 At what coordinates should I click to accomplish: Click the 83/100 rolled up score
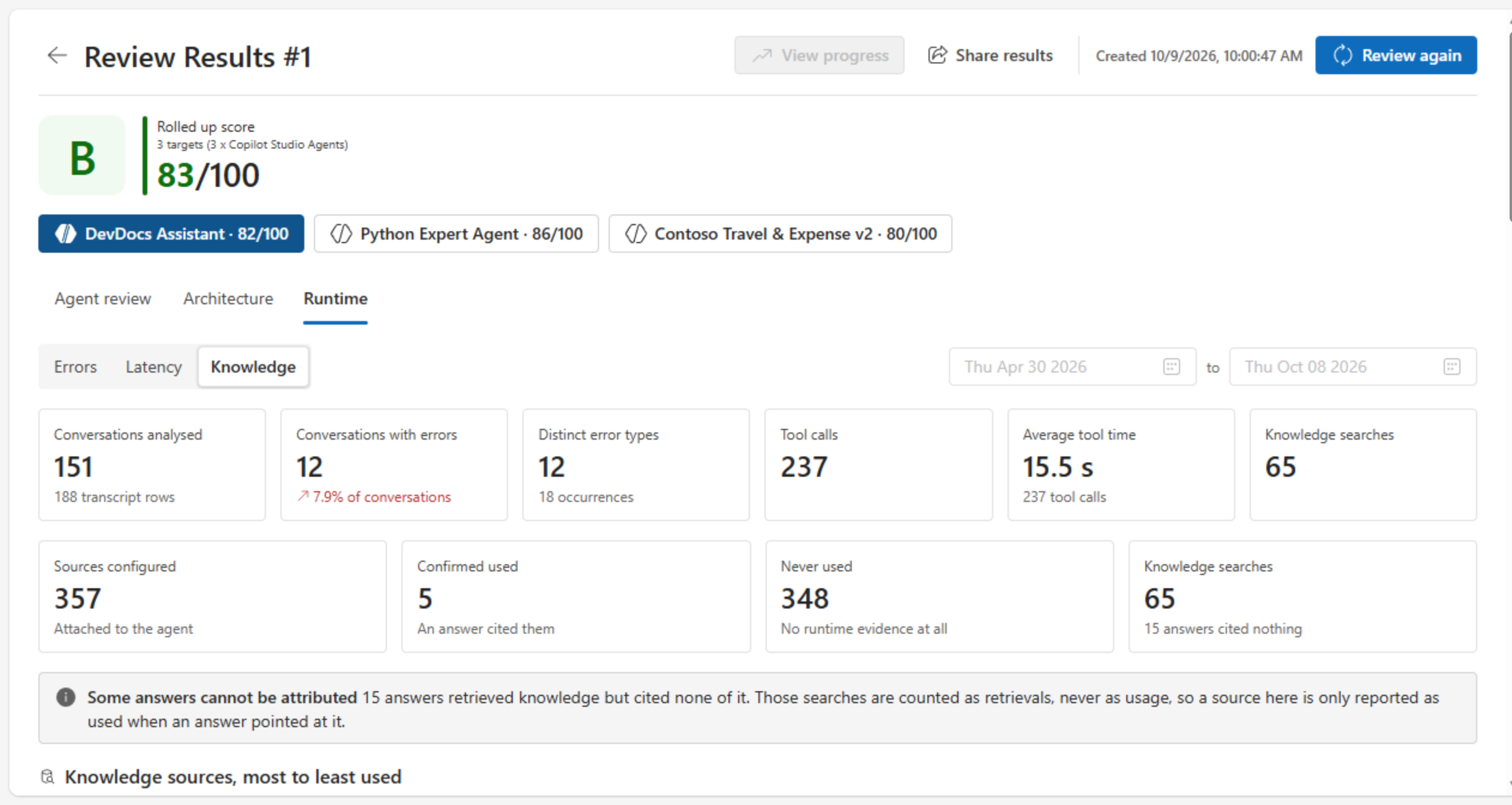point(208,175)
